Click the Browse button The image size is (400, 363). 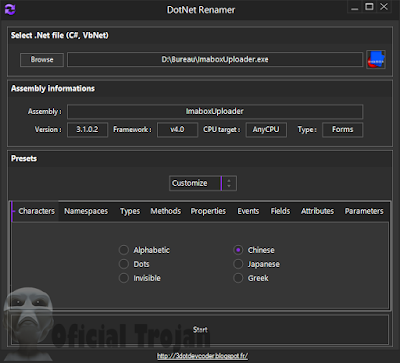coord(42,60)
